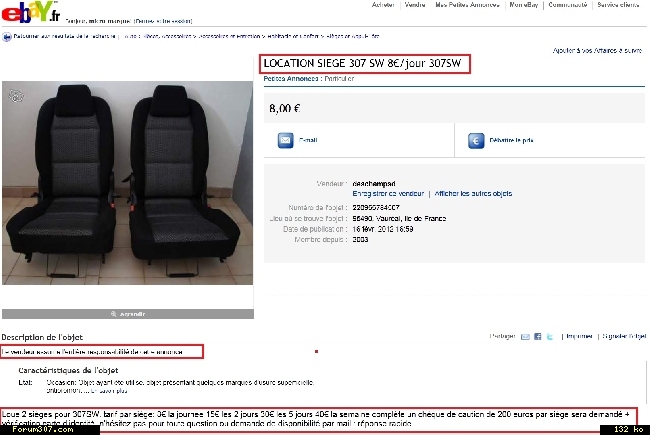Open Service clients
Viewport: 650px width, 435px height.
[x=618, y=5]
